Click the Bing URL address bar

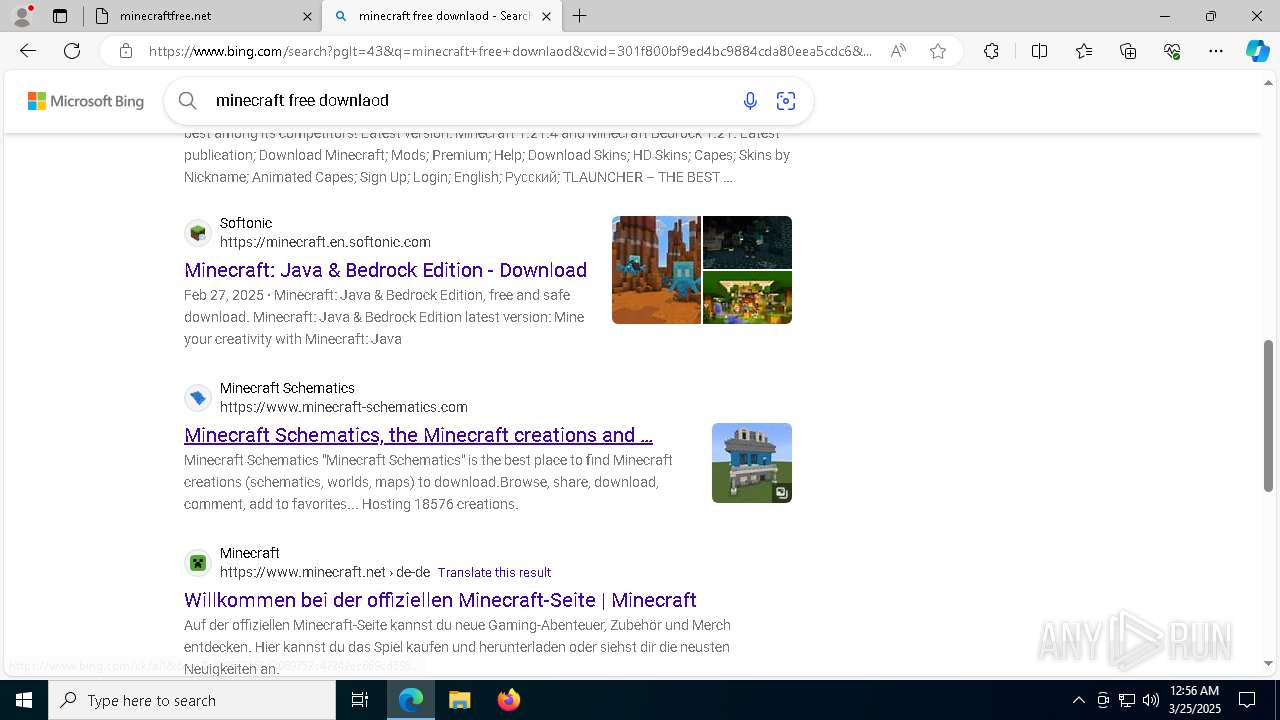click(510, 51)
